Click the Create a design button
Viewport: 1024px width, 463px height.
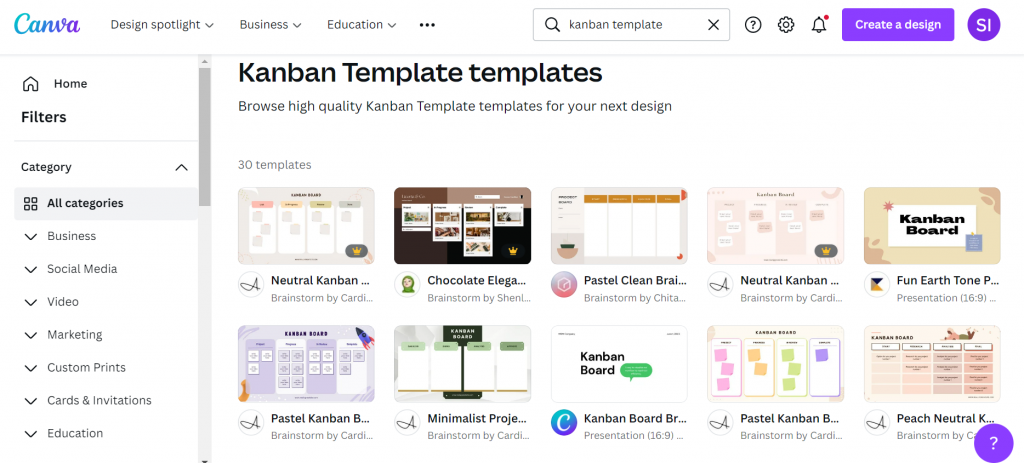897,25
